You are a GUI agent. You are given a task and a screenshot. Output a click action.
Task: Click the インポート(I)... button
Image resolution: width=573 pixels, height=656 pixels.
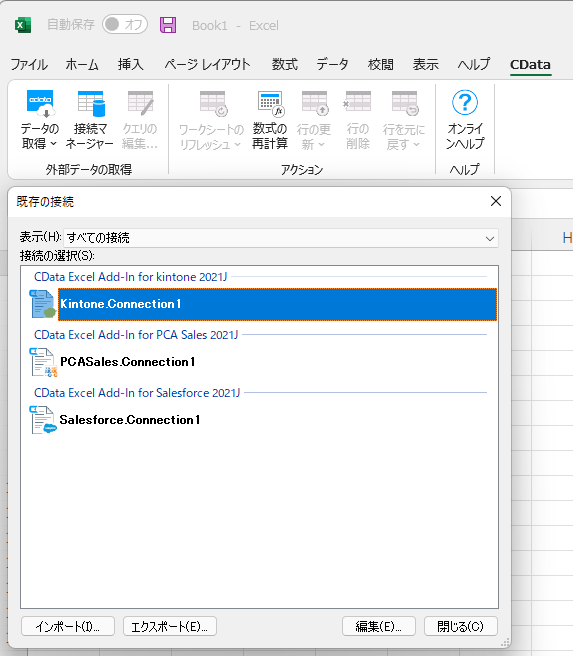click(x=68, y=626)
